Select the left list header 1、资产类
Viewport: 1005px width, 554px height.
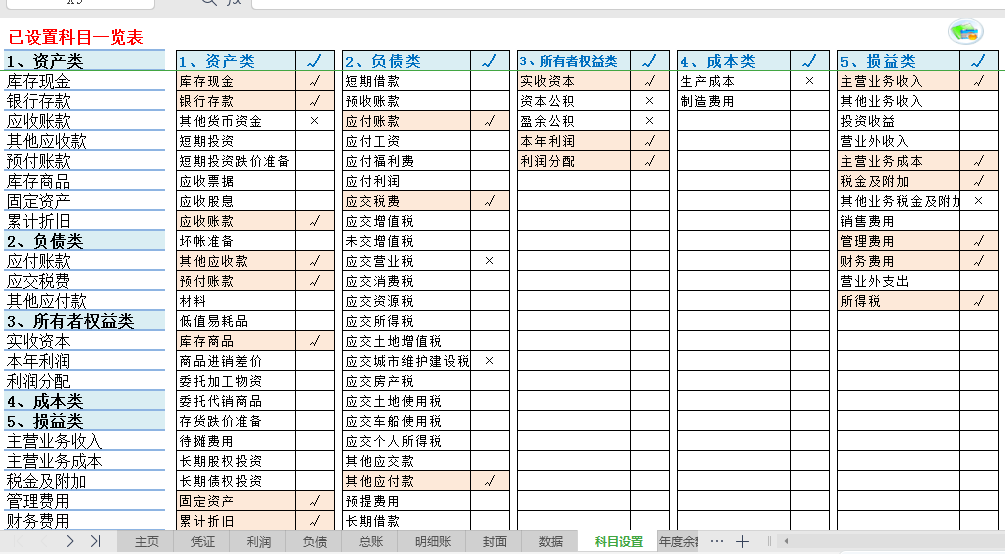click(85, 61)
